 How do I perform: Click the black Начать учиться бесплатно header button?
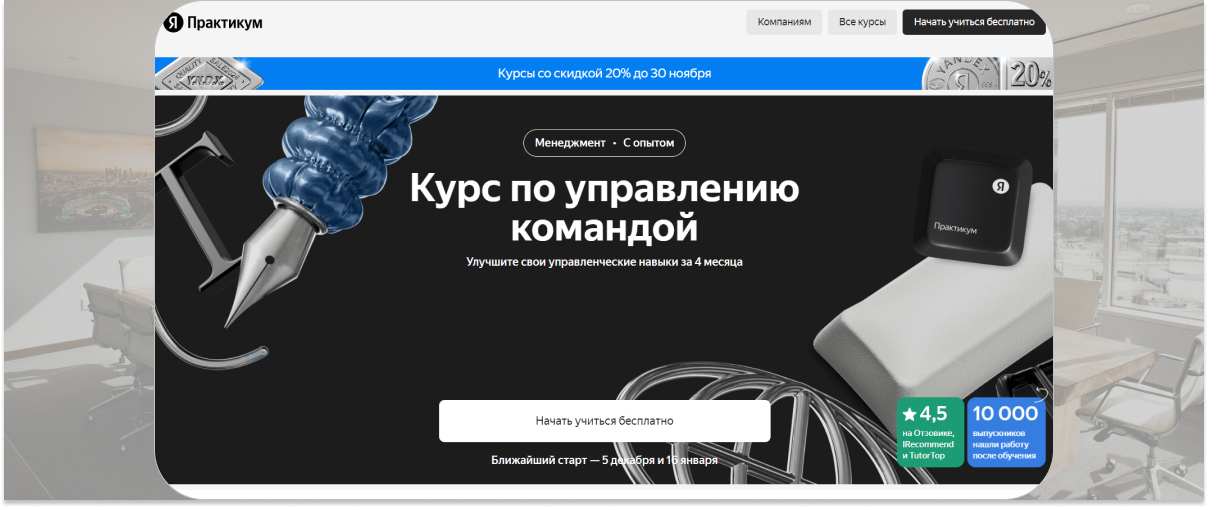(974, 22)
